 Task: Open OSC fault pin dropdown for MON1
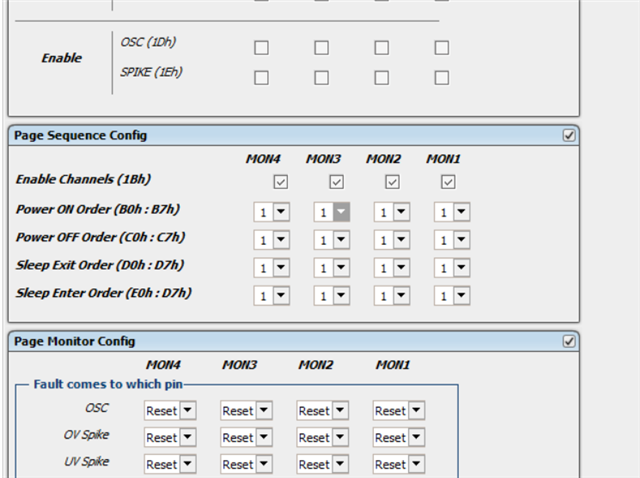[399, 410]
